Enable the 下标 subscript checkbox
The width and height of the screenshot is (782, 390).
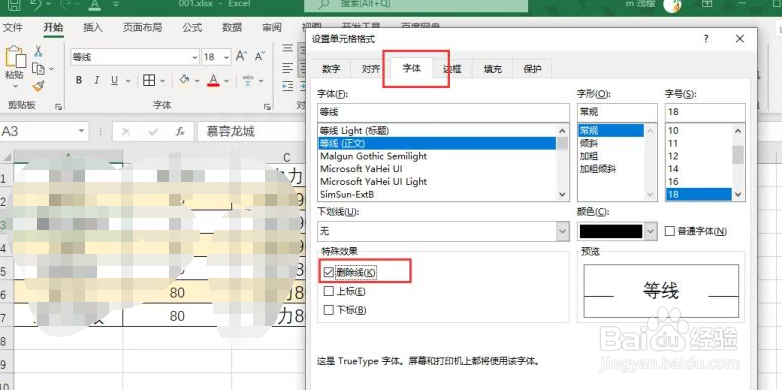[328, 310]
